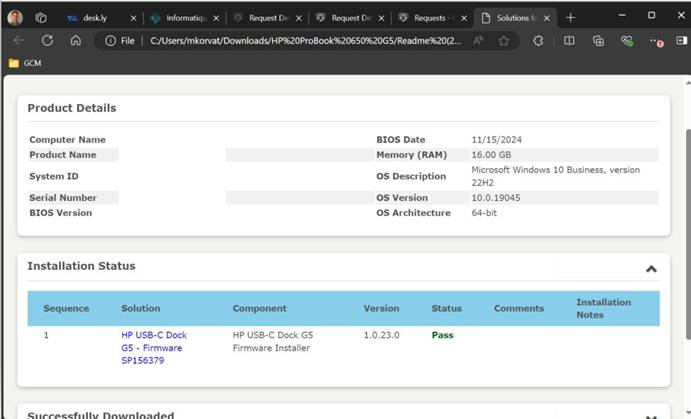Open the GCM bookmarks folder

(25, 63)
